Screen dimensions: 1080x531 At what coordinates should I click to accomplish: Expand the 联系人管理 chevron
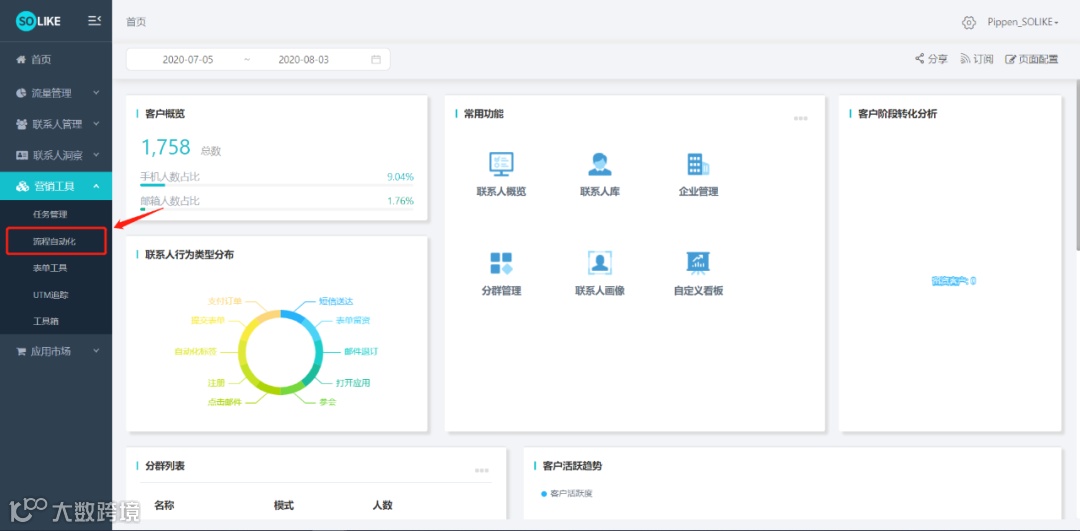96,124
